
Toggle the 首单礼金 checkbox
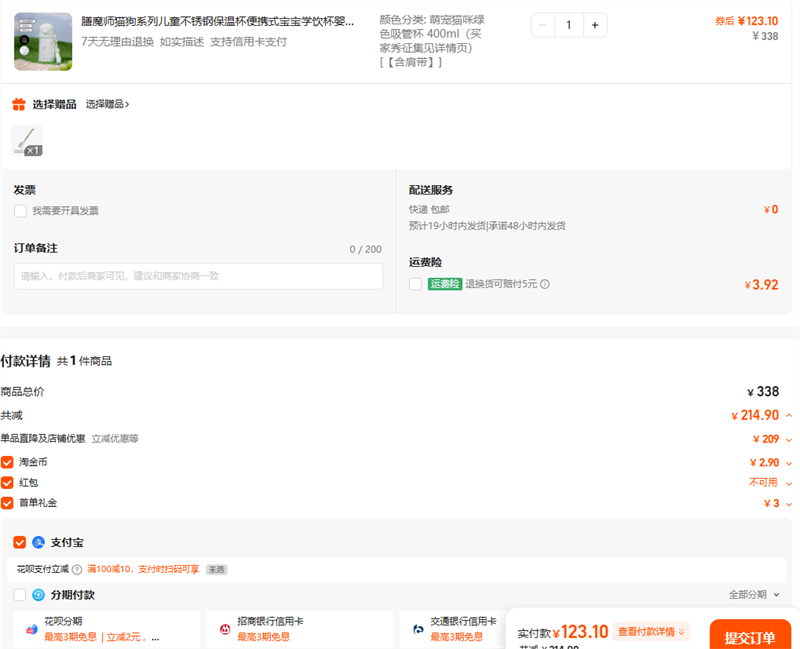8,502
